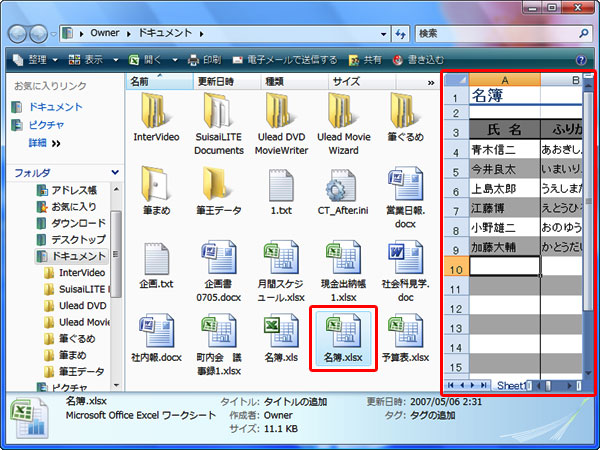Sort by the 種類 column header
Image resolution: width=600 pixels, height=450 pixels.
tap(295, 82)
